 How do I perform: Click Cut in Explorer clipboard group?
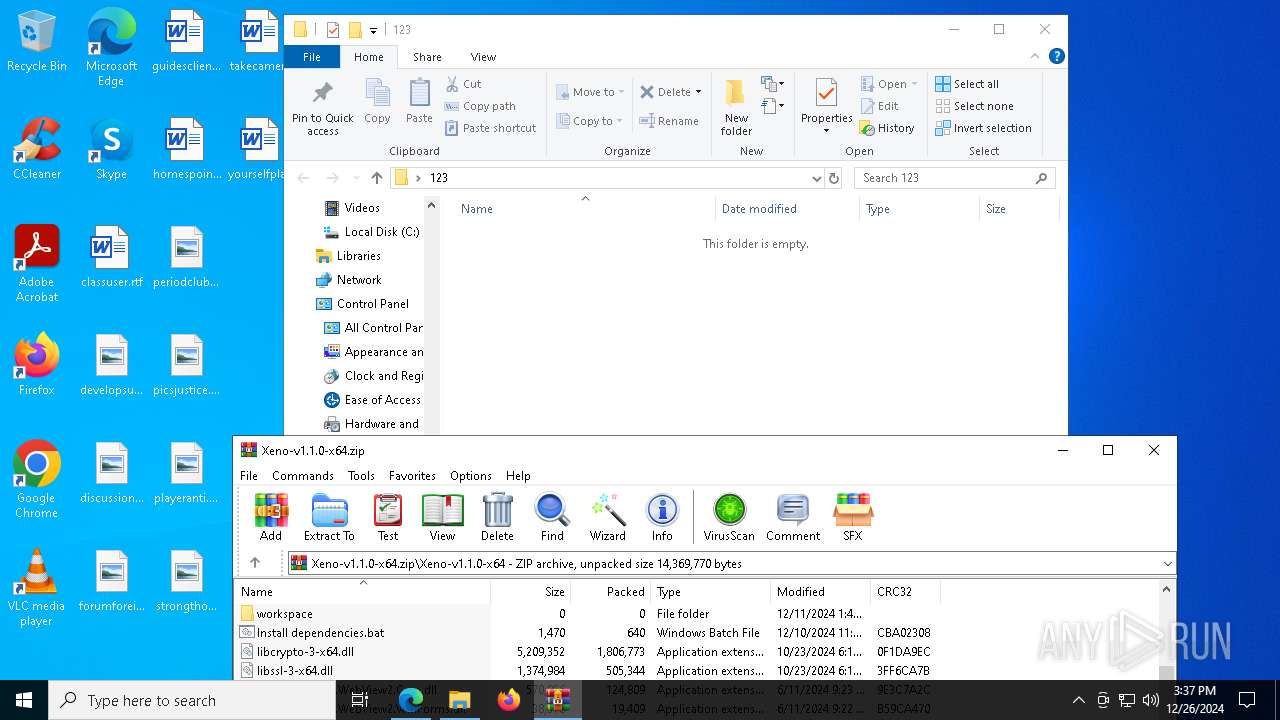tap(463, 84)
